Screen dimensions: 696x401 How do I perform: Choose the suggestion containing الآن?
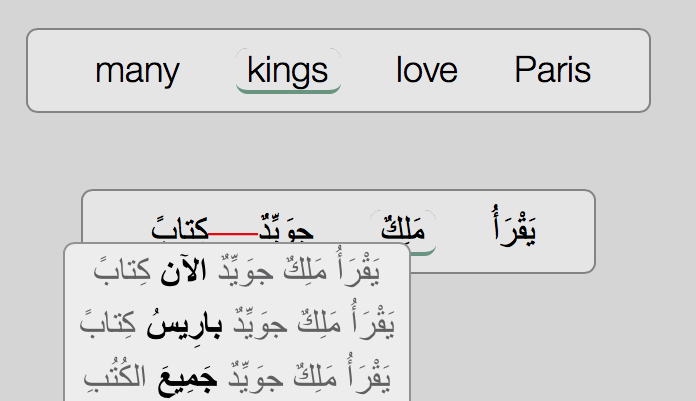[x=237, y=270]
